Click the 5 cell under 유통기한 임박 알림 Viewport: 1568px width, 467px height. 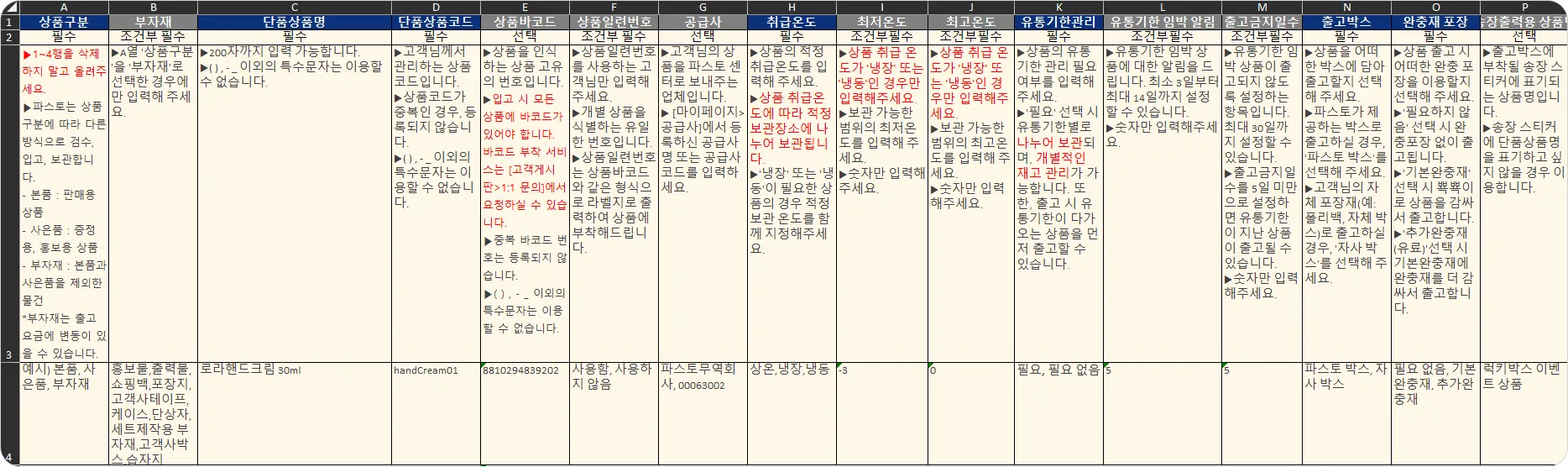tap(1163, 413)
